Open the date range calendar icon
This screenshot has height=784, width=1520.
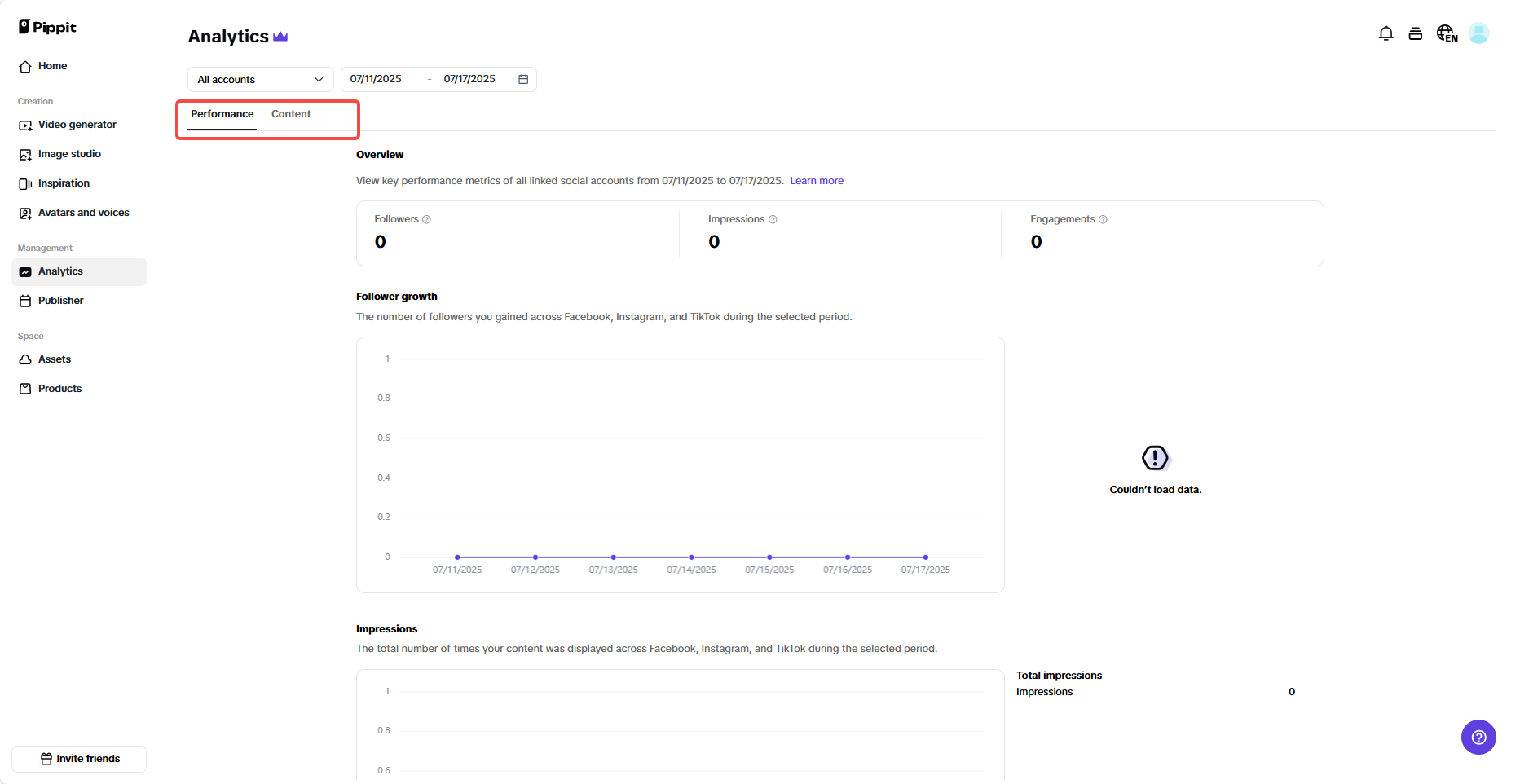pyautogui.click(x=523, y=79)
